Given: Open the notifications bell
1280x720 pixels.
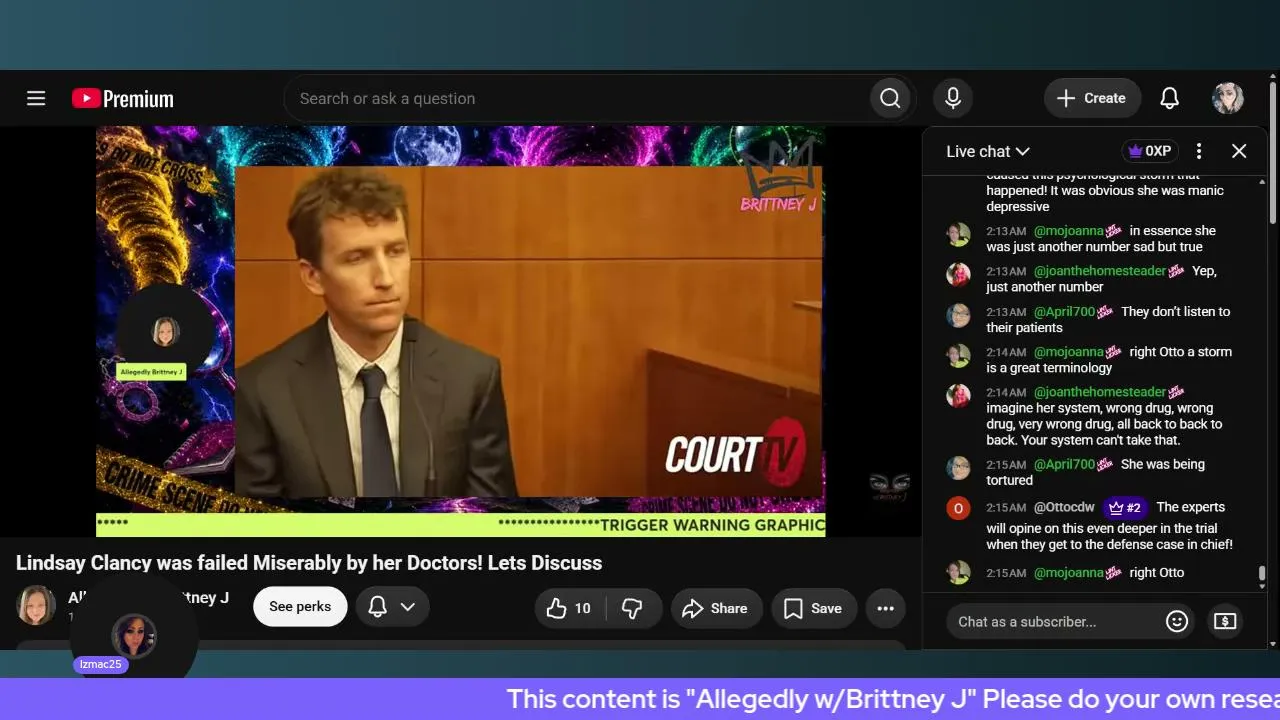Looking at the screenshot, I should click(1169, 98).
